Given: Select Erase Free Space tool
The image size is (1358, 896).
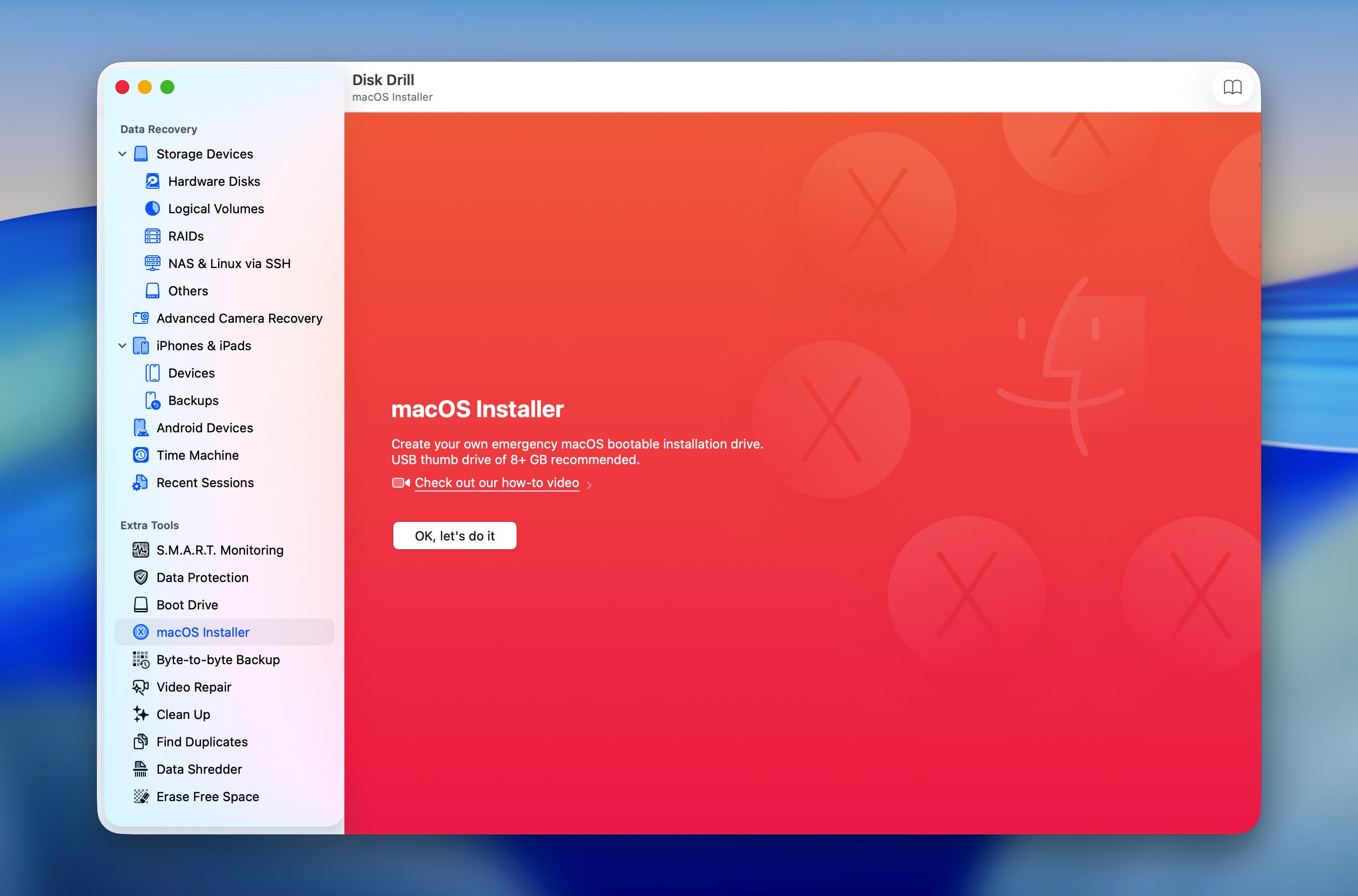Looking at the screenshot, I should [x=225, y=797].
